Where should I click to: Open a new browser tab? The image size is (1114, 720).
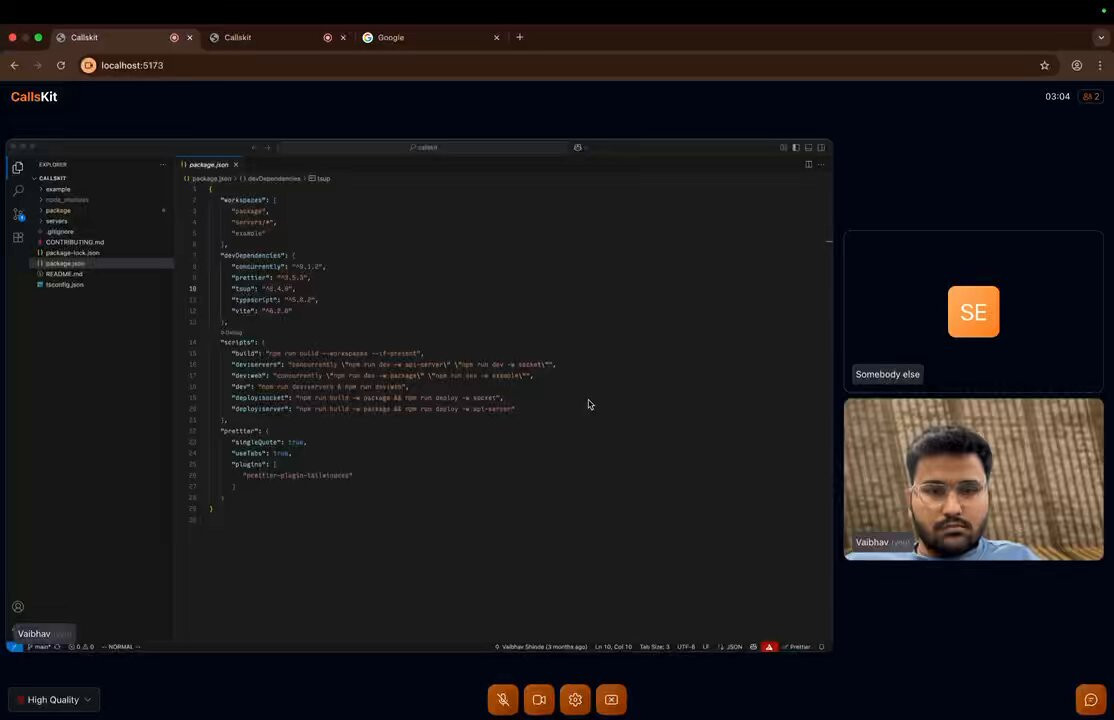click(x=520, y=37)
